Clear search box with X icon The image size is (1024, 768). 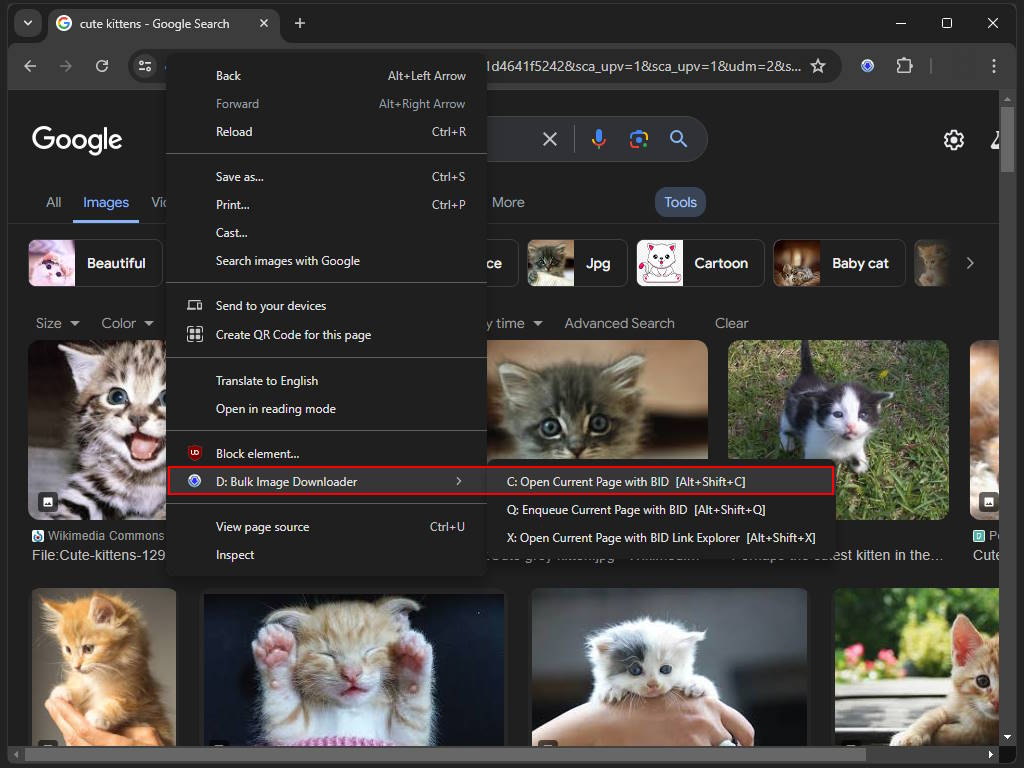(550, 139)
